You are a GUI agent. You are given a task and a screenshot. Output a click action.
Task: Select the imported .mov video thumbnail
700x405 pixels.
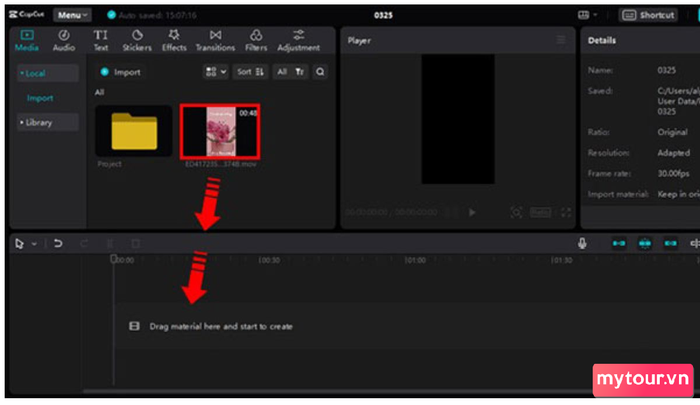[219, 130]
